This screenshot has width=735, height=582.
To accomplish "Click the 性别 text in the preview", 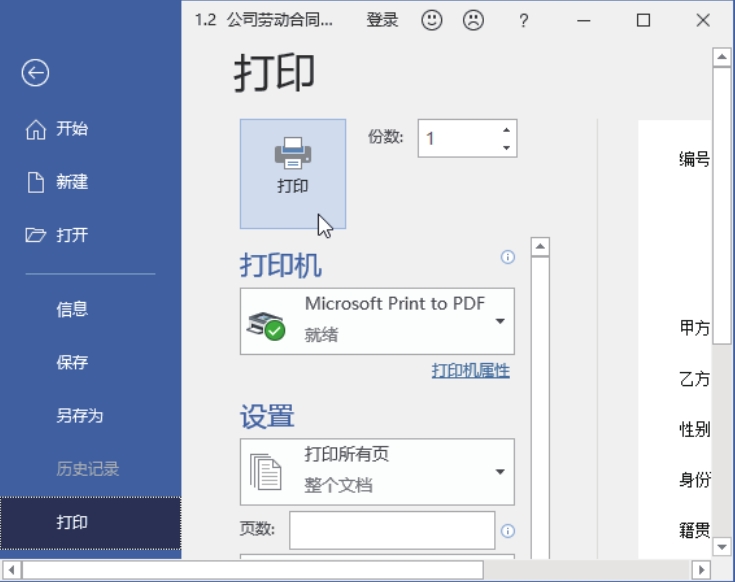I will click(695, 429).
